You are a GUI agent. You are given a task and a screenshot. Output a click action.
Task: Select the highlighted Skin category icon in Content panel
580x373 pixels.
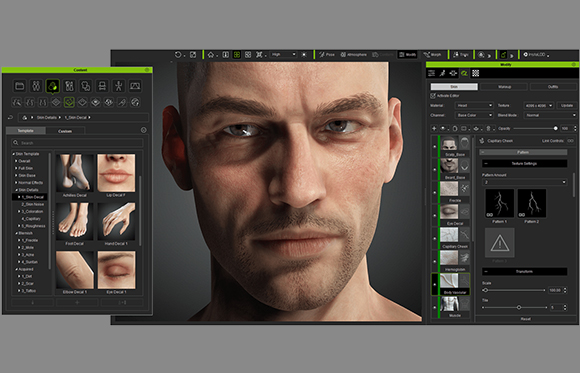coord(53,86)
